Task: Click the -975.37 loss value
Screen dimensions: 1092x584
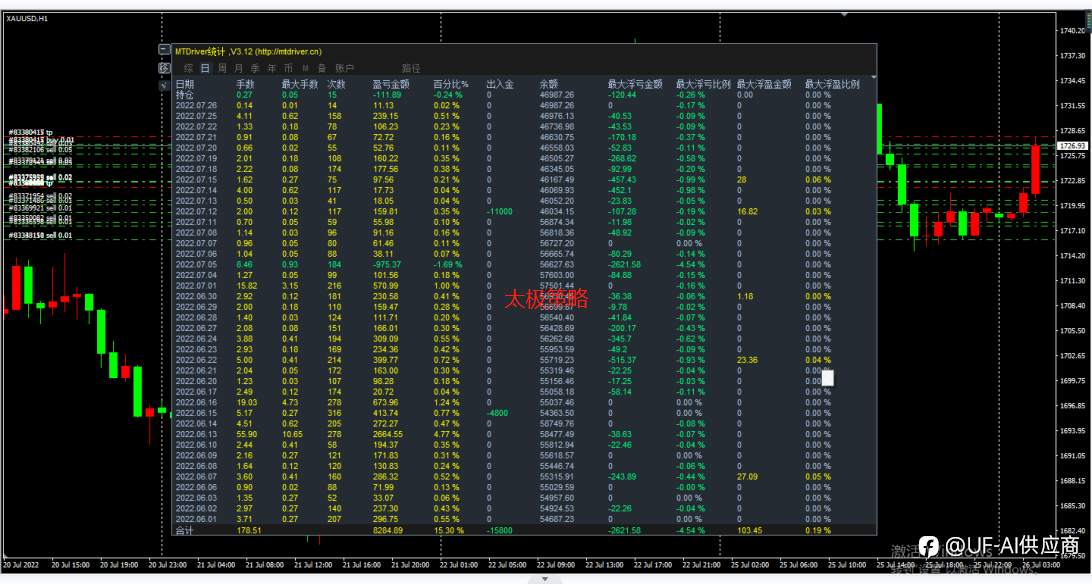Action: [x=387, y=265]
